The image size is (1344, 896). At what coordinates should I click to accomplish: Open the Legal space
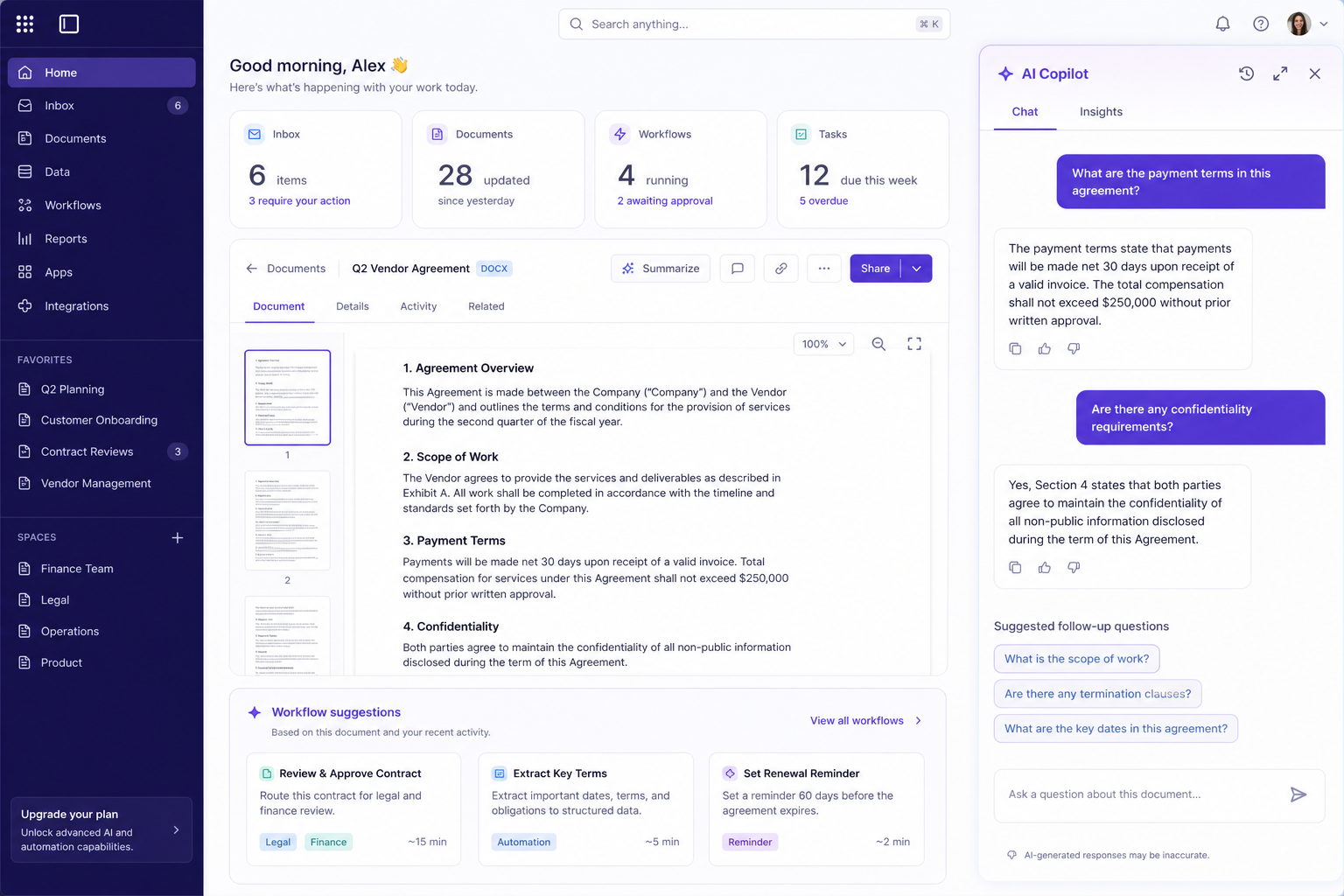click(101, 600)
